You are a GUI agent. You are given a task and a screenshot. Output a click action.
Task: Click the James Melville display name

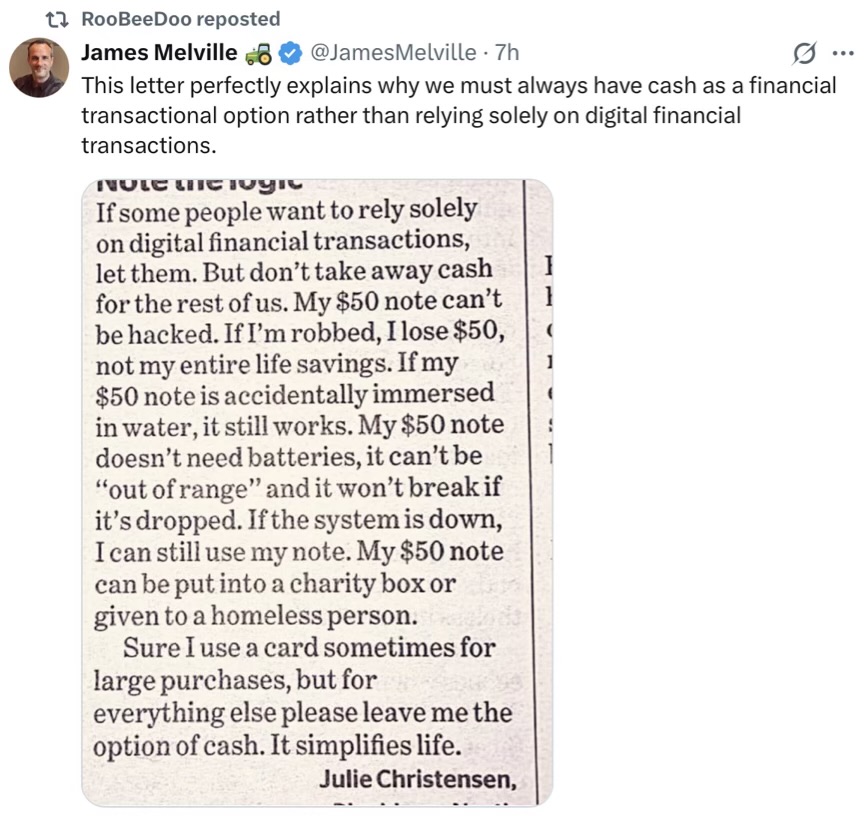click(x=159, y=52)
